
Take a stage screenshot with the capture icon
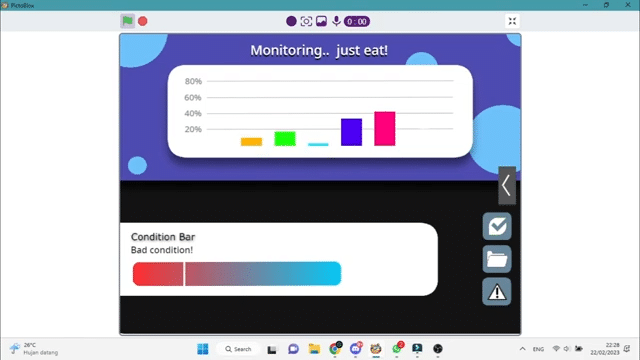point(306,21)
